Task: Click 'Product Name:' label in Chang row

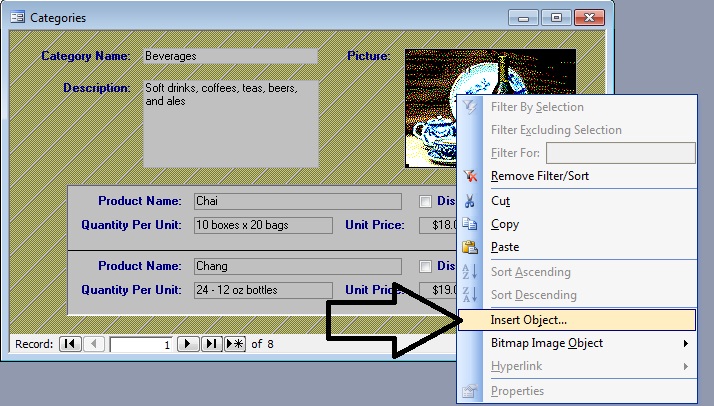Action: [x=140, y=266]
